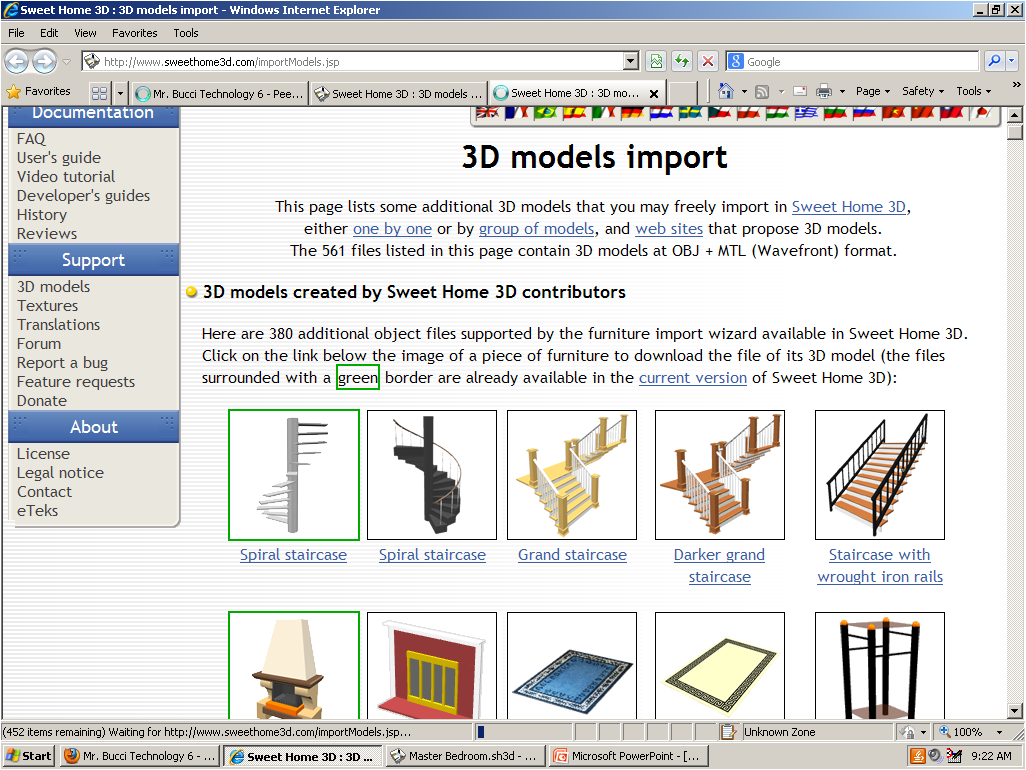Click the red fireplace thumbnail
This screenshot has width=1026, height=770.
pos(432,666)
